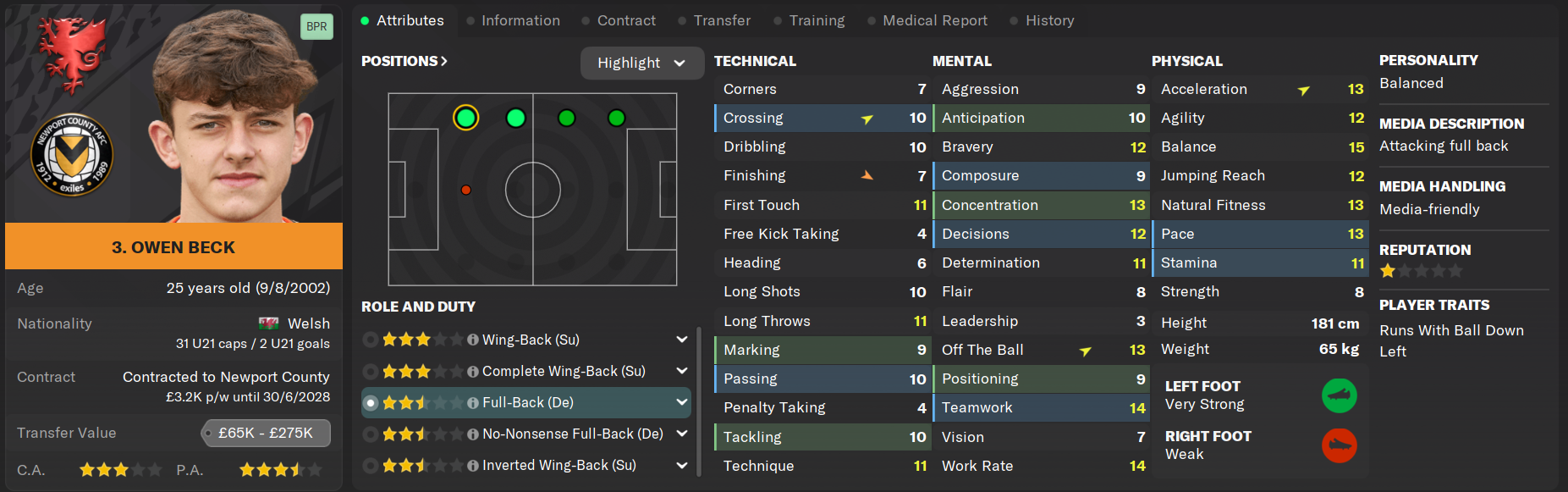Viewport: 1568px width, 492px height.
Task: Click the transfer value £65K - £275K button
Action: (x=266, y=433)
